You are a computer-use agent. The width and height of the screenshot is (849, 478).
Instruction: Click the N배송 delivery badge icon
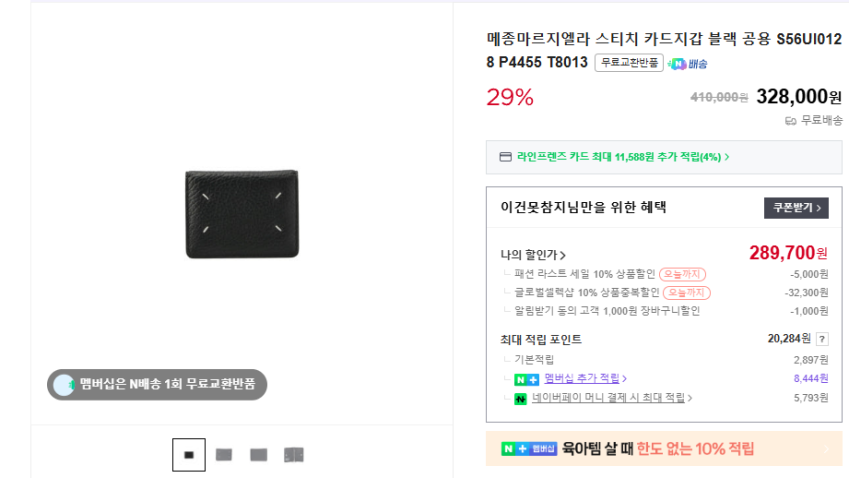click(687, 63)
